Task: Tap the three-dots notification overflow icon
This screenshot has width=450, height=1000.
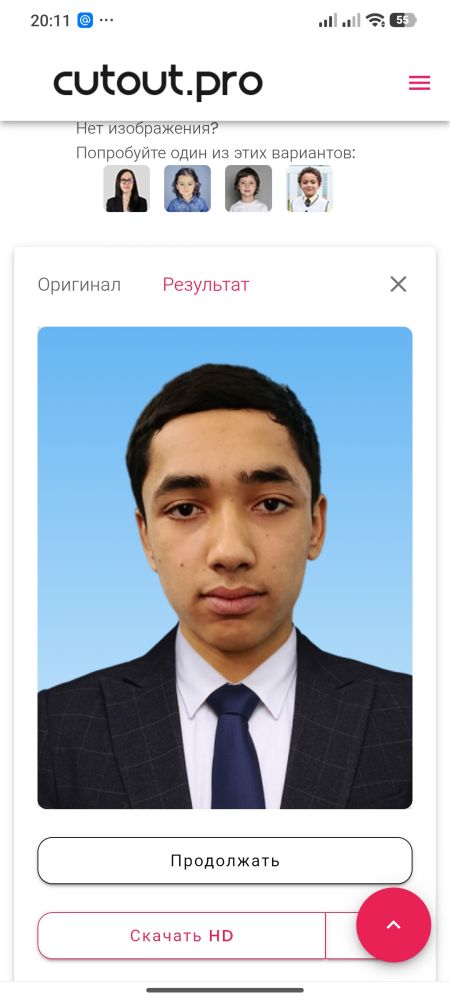Action: coord(106,20)
